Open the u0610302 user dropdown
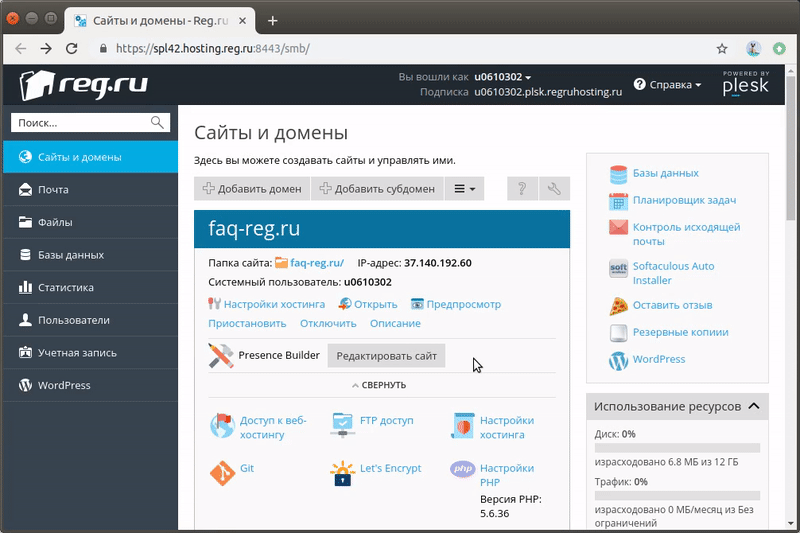The height and width of the screenshot is (533, 800). coord(503,77)
